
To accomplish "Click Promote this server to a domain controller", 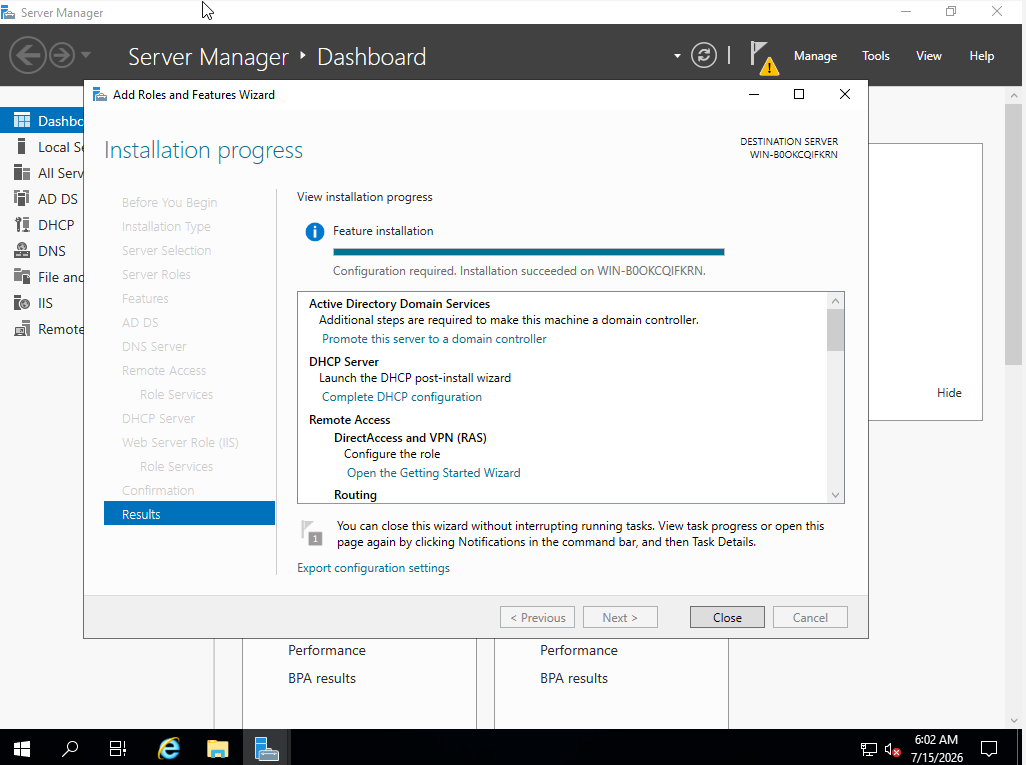I will click(434, 339).
